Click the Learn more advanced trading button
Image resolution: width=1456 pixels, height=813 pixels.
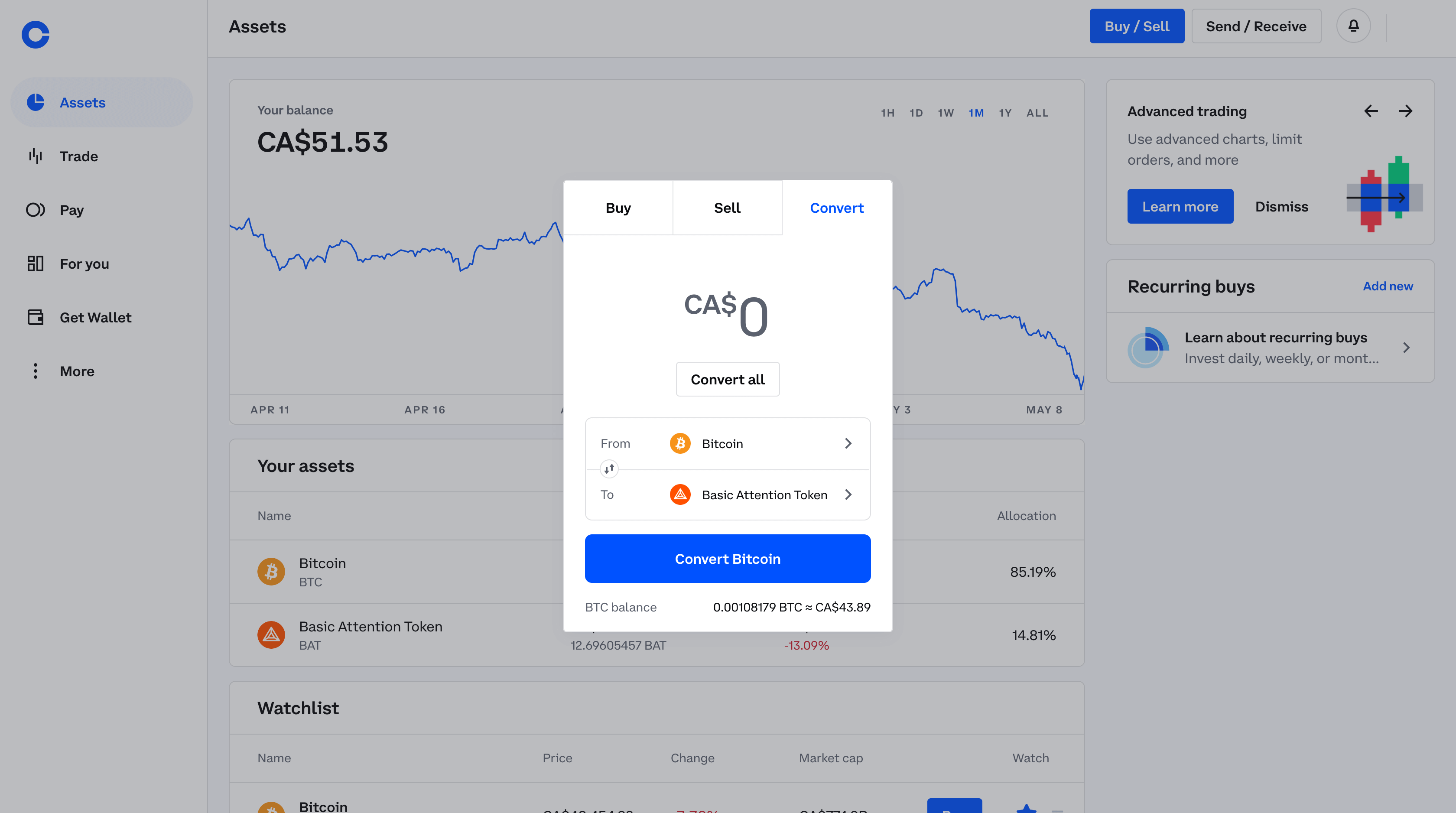(x=1180, y=206)
